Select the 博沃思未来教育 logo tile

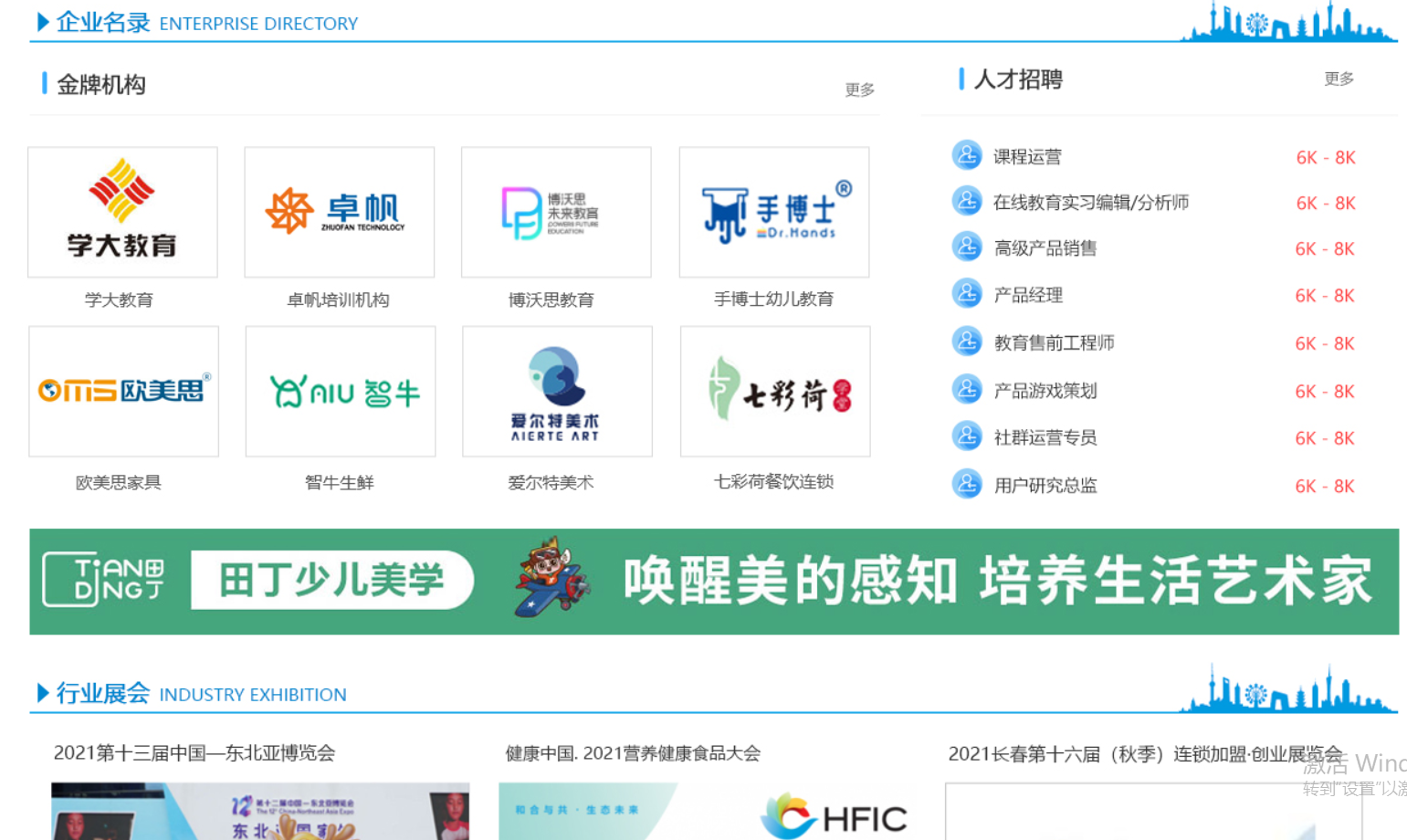(556, 212)
